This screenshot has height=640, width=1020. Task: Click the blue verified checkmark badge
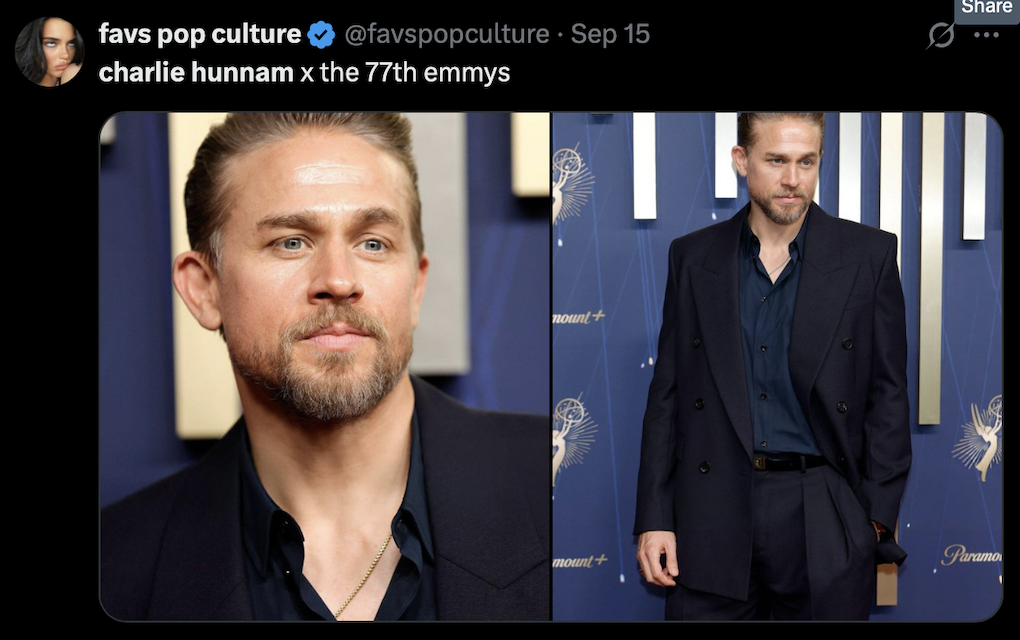pyautogui.click(x=321, y=35)
